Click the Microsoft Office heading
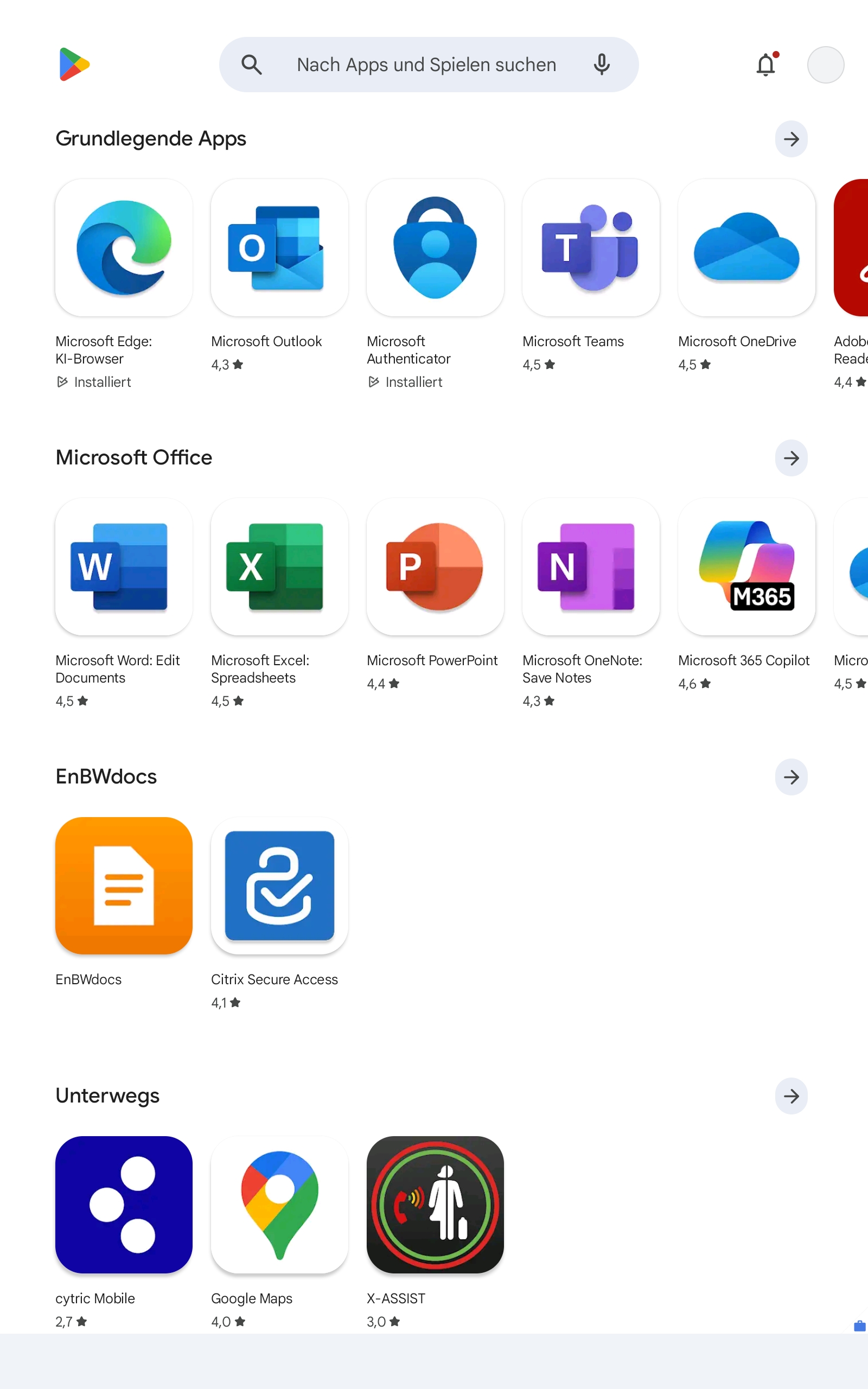Image resolution: width=868 pixels, height=1389 pixels. point(134,457)
